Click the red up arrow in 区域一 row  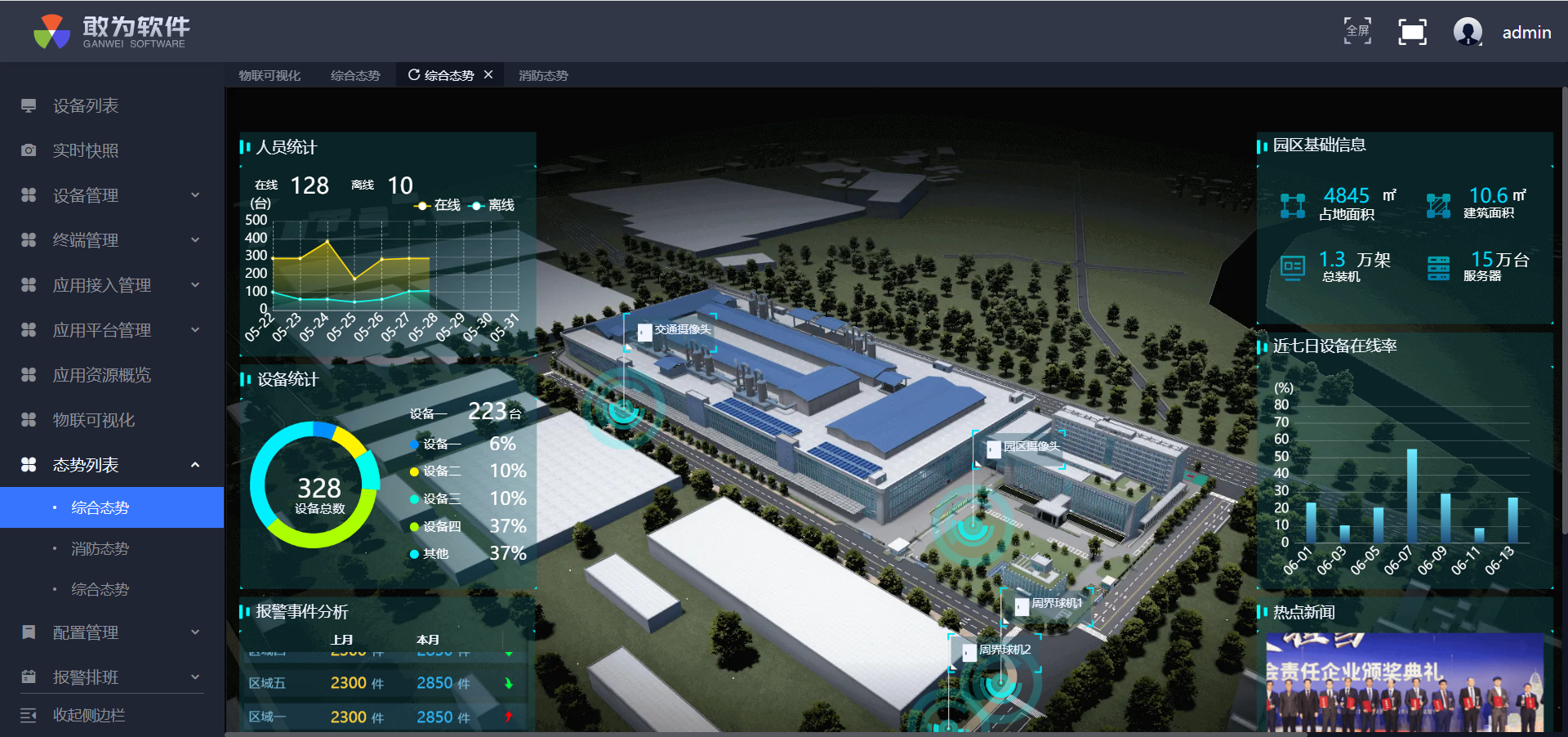point(509,717)
